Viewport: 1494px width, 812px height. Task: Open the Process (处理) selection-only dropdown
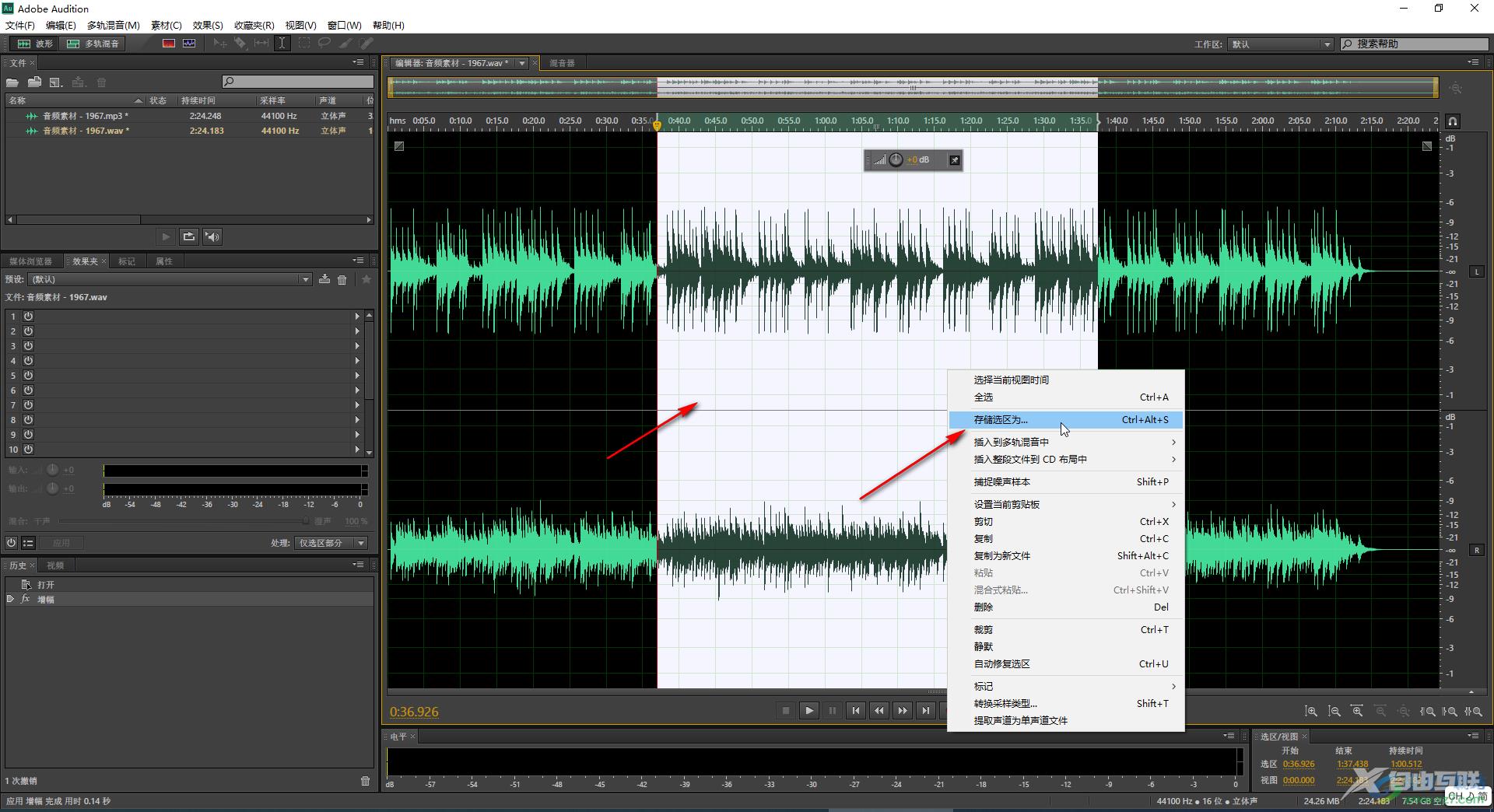click(x=331, y=543)
